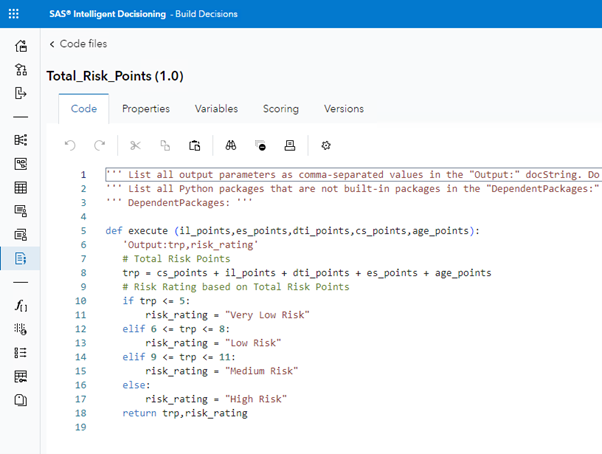Open the f() functions sidebar icon
This screenshot has height=454, width=602.
(21, 305)
